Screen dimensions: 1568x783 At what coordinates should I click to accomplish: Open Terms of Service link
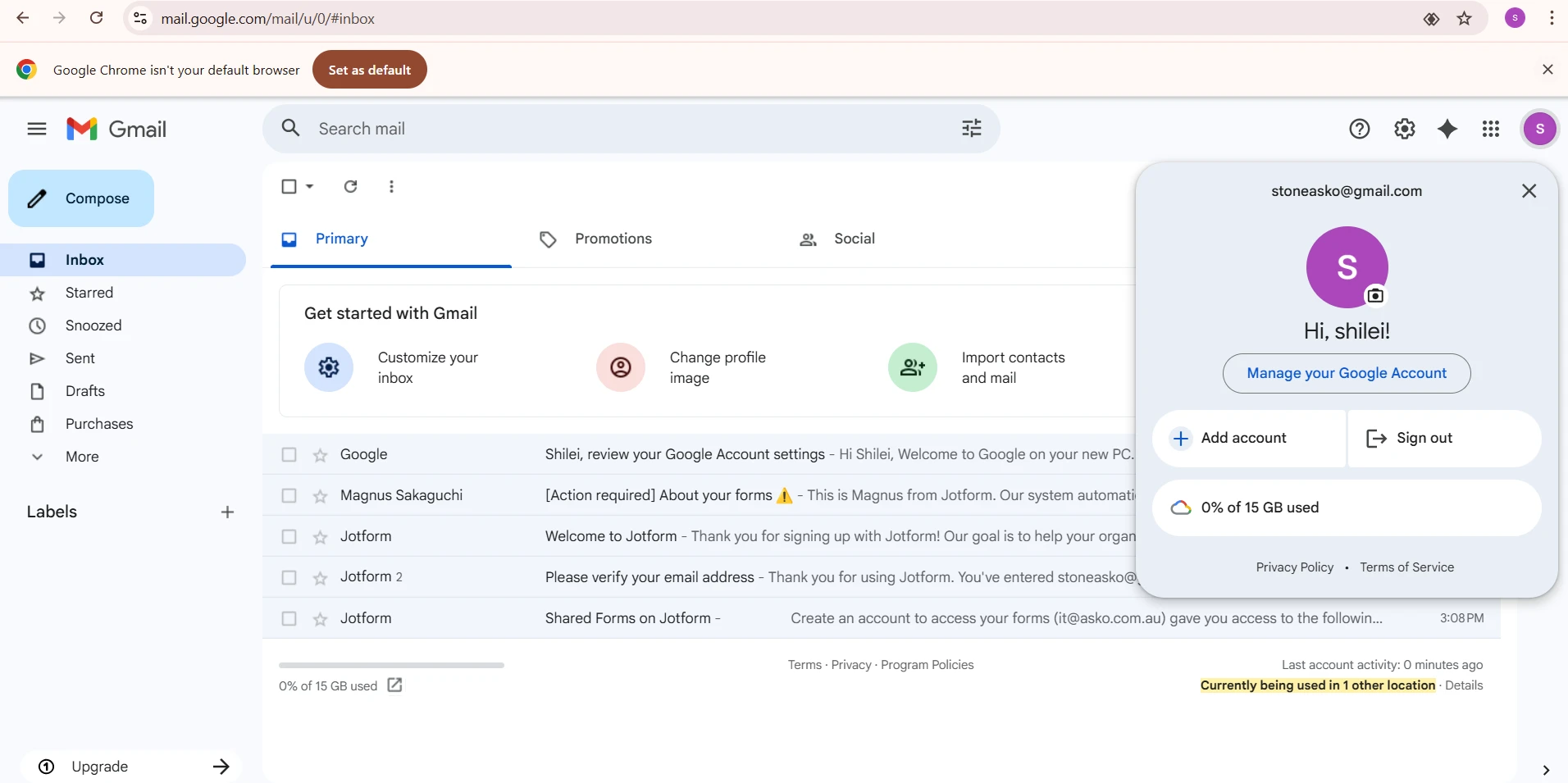(x=1406, y=567)
